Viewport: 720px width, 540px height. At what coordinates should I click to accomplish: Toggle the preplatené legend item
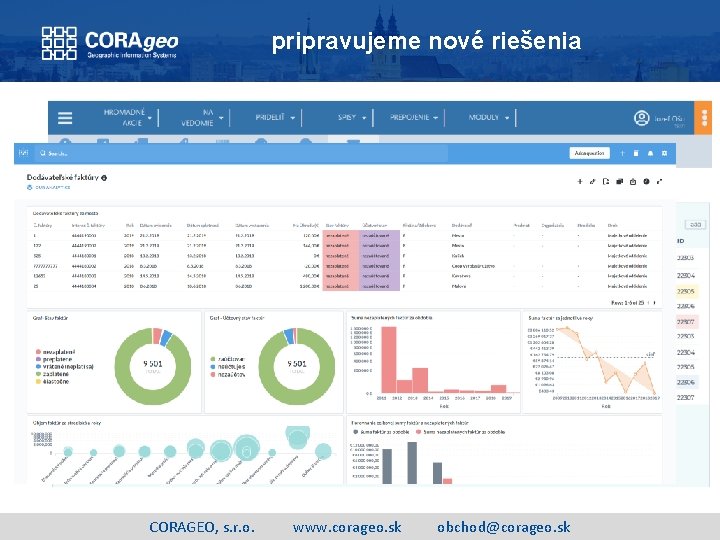pyautogui.click(x=54, y=359)
